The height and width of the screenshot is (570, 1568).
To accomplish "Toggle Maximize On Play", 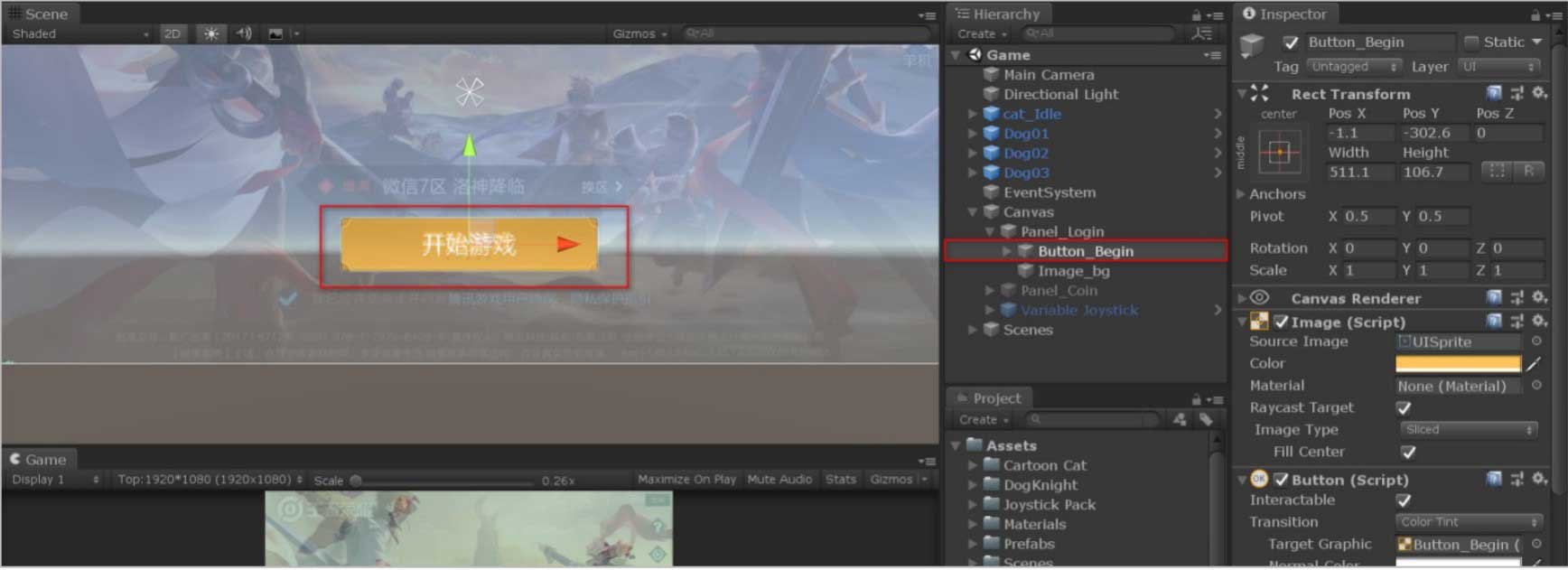I will [686, 480].
